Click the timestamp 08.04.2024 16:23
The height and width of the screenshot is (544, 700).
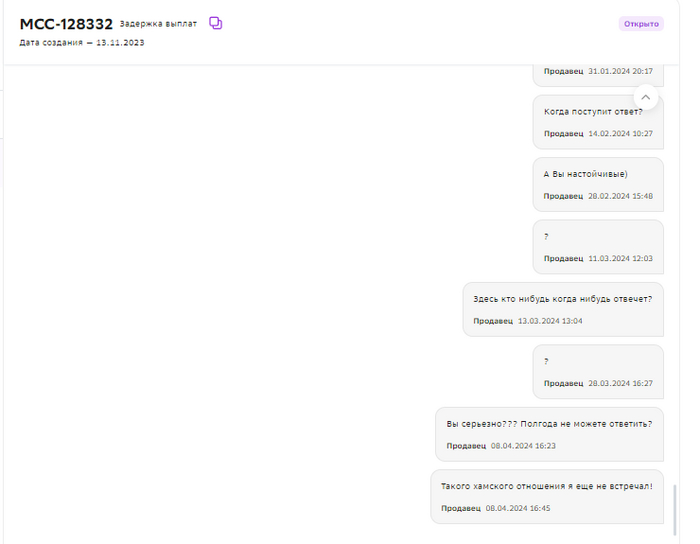pyautogui.click(x=523, y=446)
